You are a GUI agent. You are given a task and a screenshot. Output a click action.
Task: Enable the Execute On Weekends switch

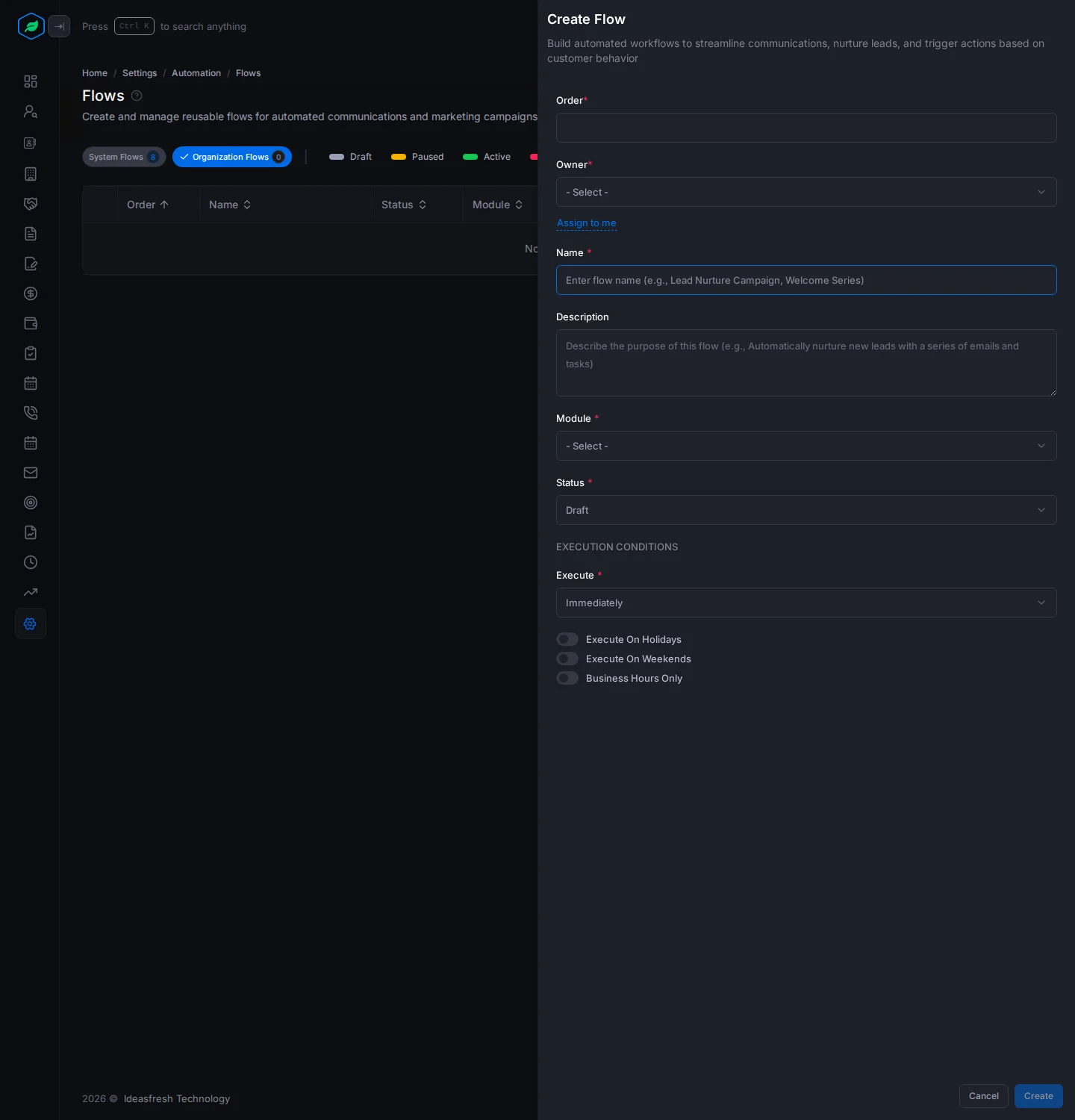(567, 659)
